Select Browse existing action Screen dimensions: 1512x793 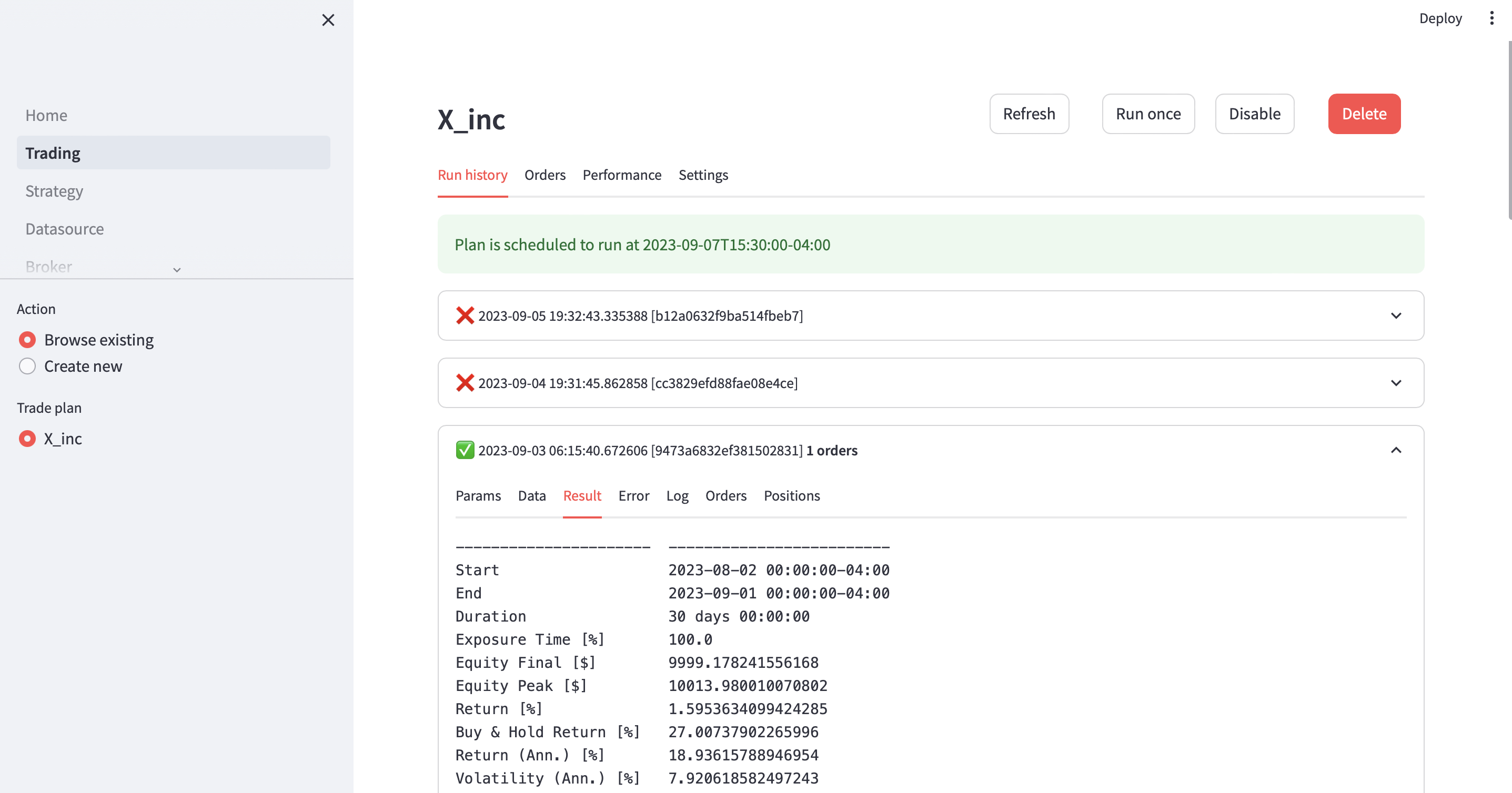pos(27,340)
